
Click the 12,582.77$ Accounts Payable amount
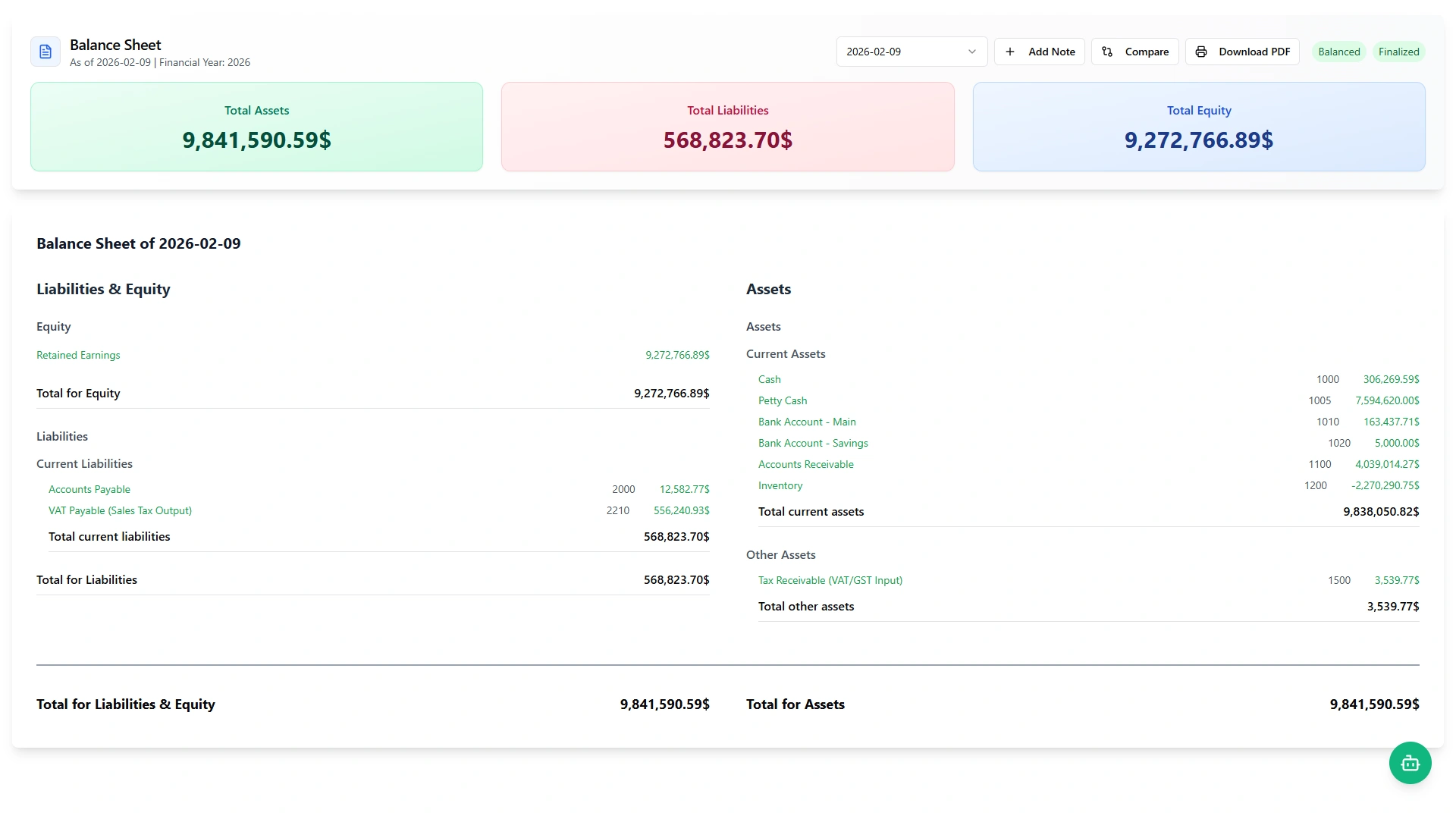(684, 489)
